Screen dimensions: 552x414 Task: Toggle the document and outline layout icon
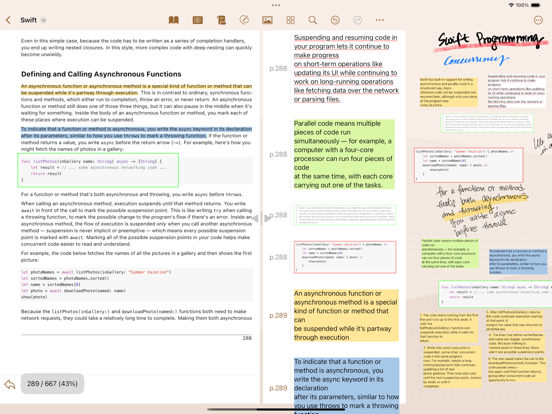point(198,20)
